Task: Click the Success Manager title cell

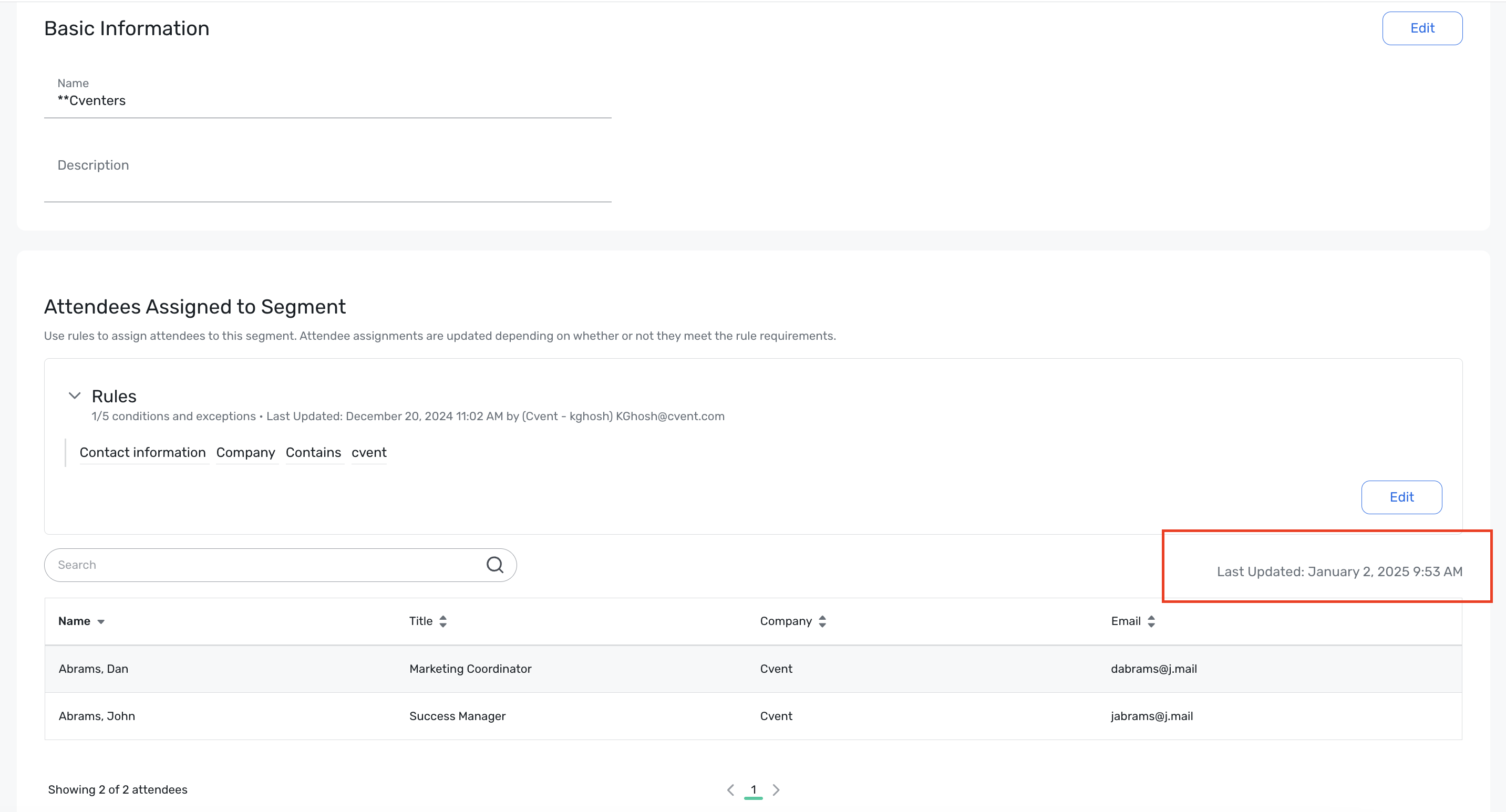Action: [x=457, y=716]
